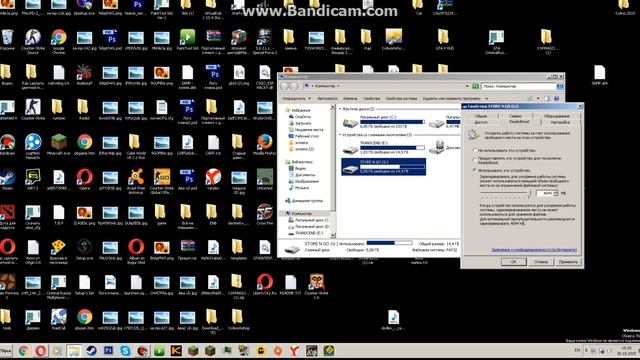Click the Steam icon in the taskbar
The width and height of the screenshot is (640, 360).
[x=91, y=351]
